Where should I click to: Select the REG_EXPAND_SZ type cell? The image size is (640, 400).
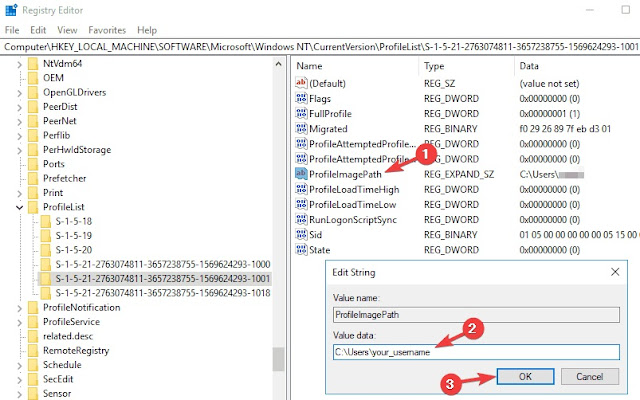(459, 174)
